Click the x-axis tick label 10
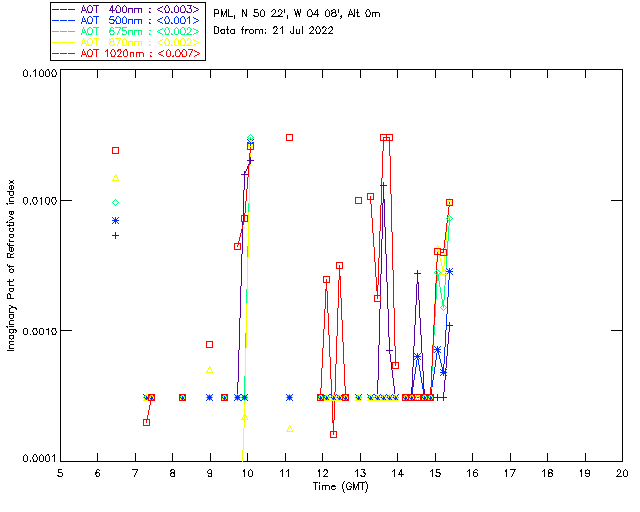The height and width of the screenshot is (512, 640). (x=247, y=473)
